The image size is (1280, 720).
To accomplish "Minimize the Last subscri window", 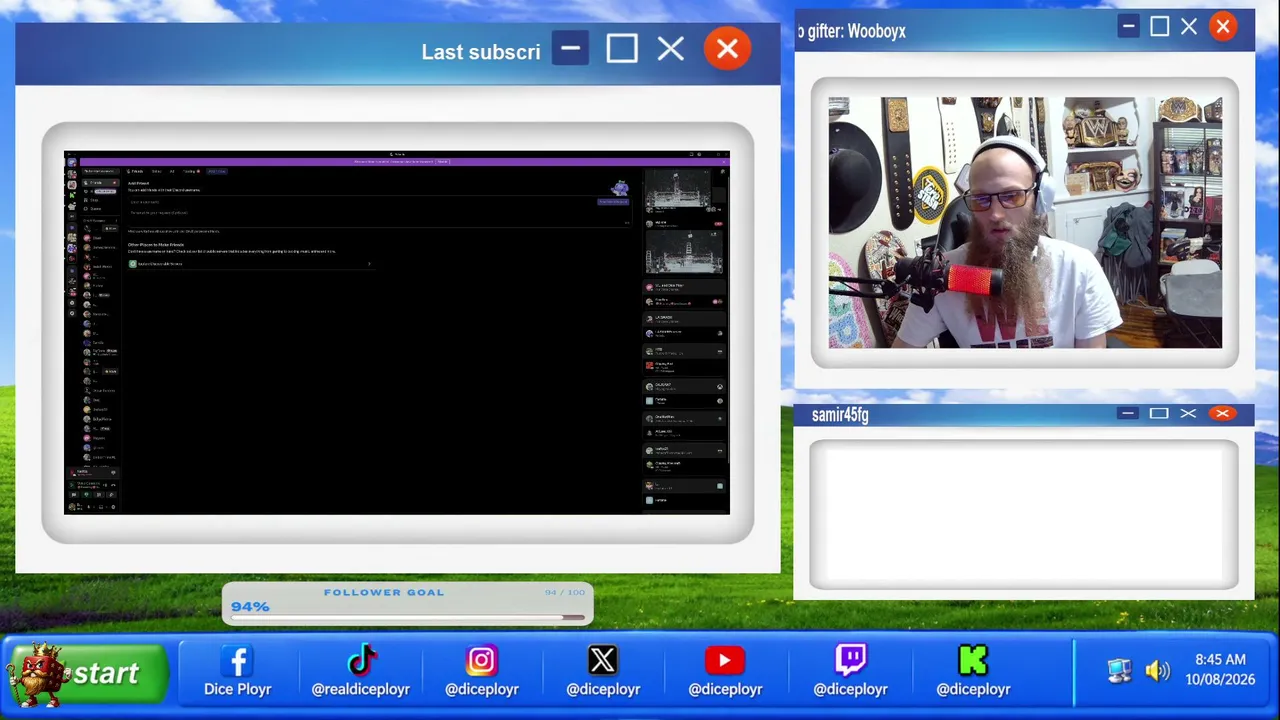I will tap(570, 49).
